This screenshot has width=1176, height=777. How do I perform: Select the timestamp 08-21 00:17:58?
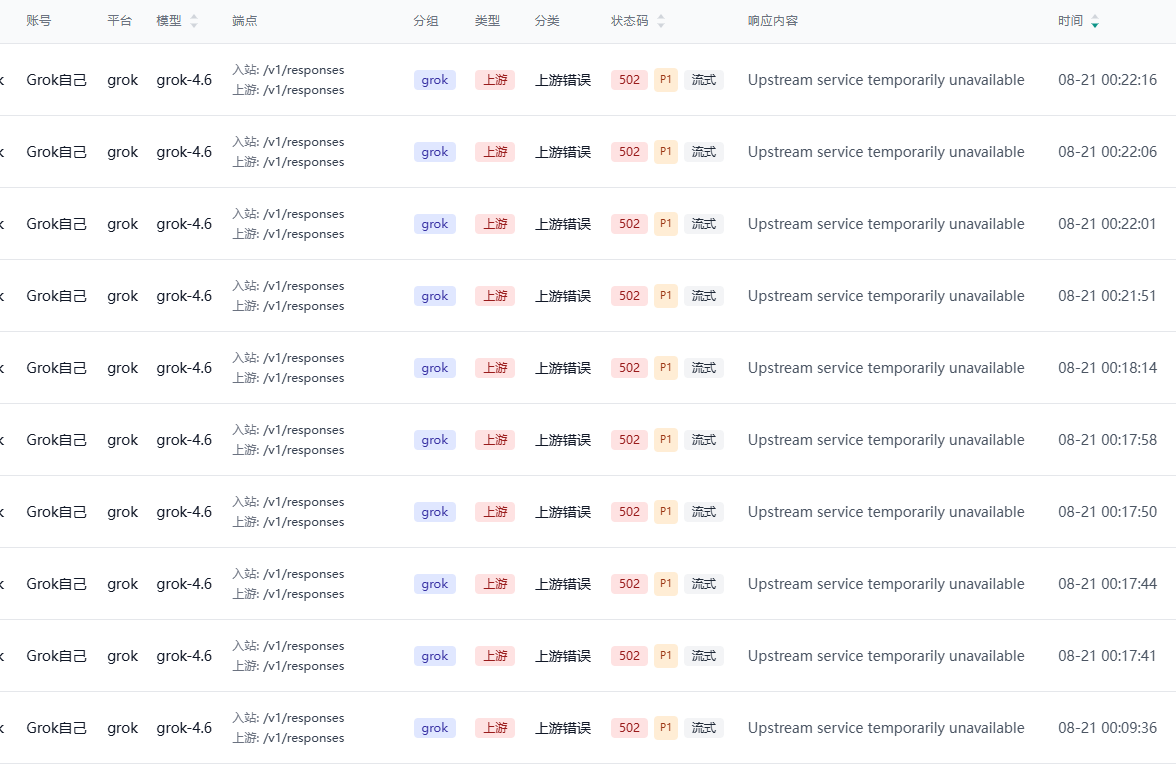click(1108, 440)
